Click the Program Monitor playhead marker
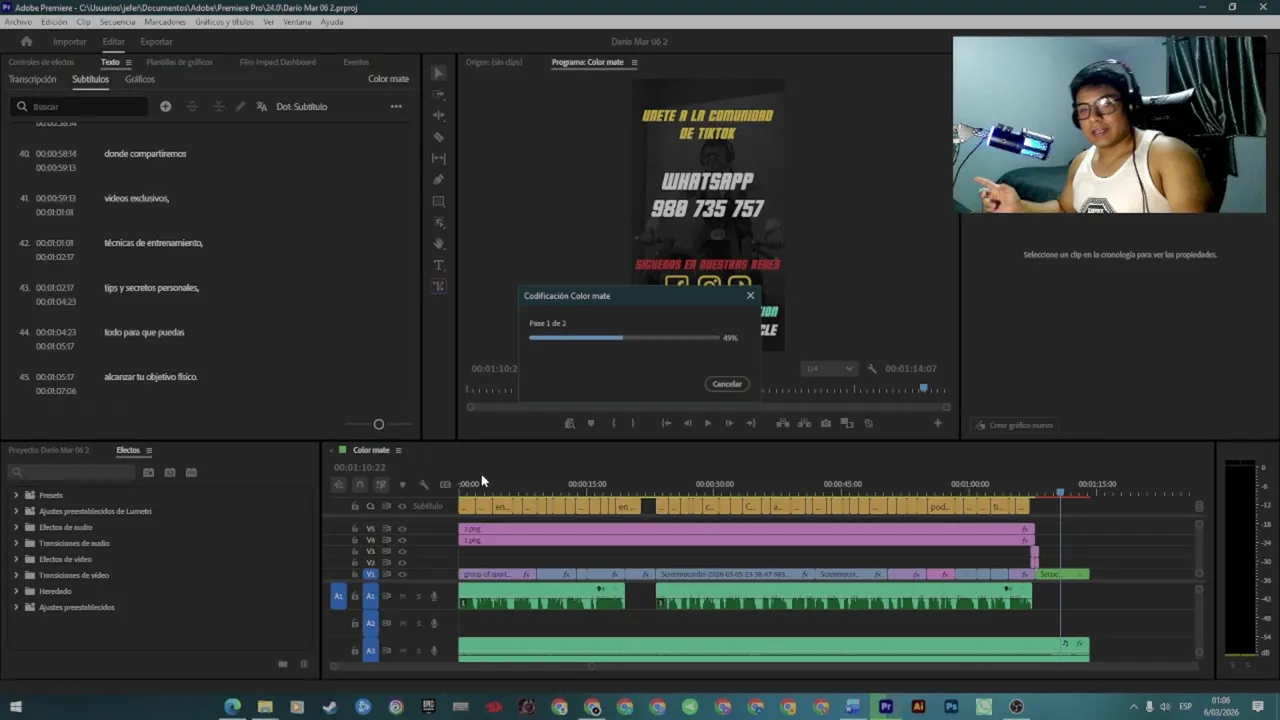This screenshot has width=1280, height=720. click(x=923, y=388)
